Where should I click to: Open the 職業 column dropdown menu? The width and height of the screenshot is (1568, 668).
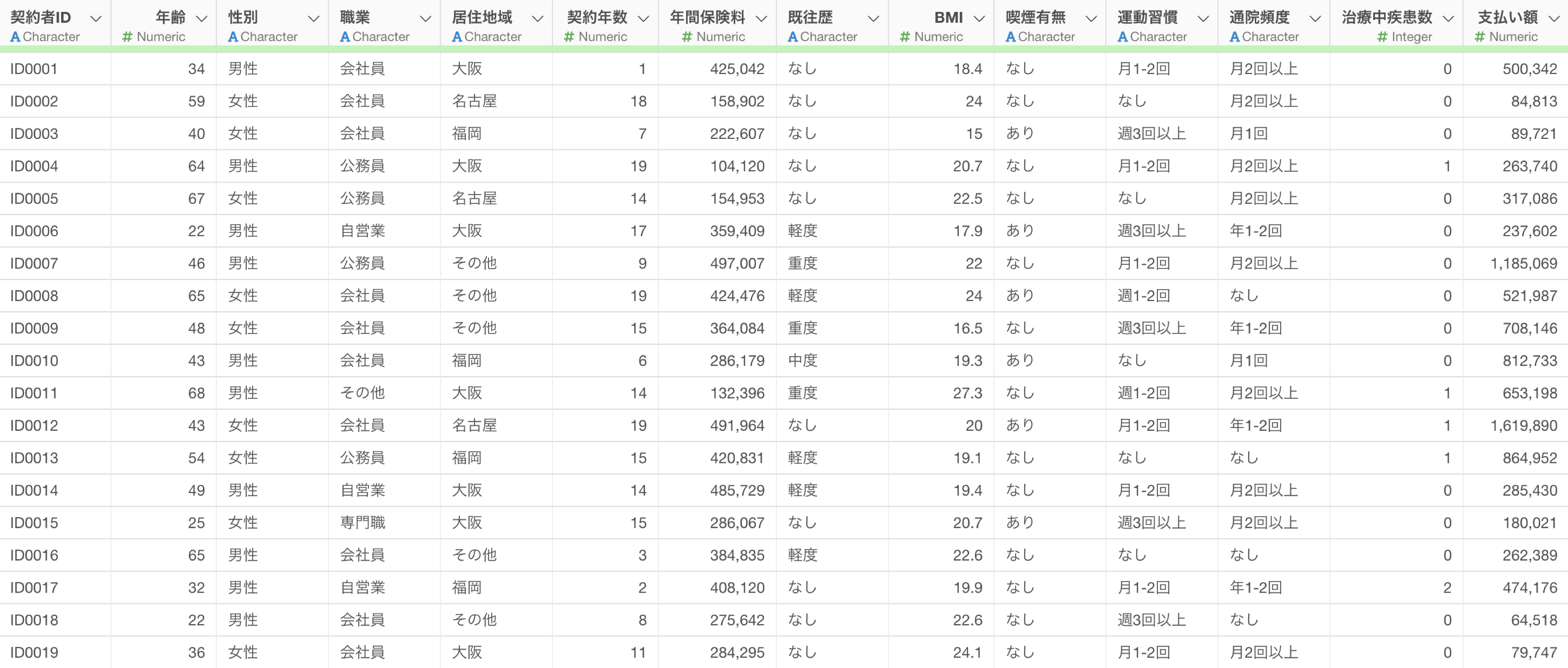(x=425, y=19)
